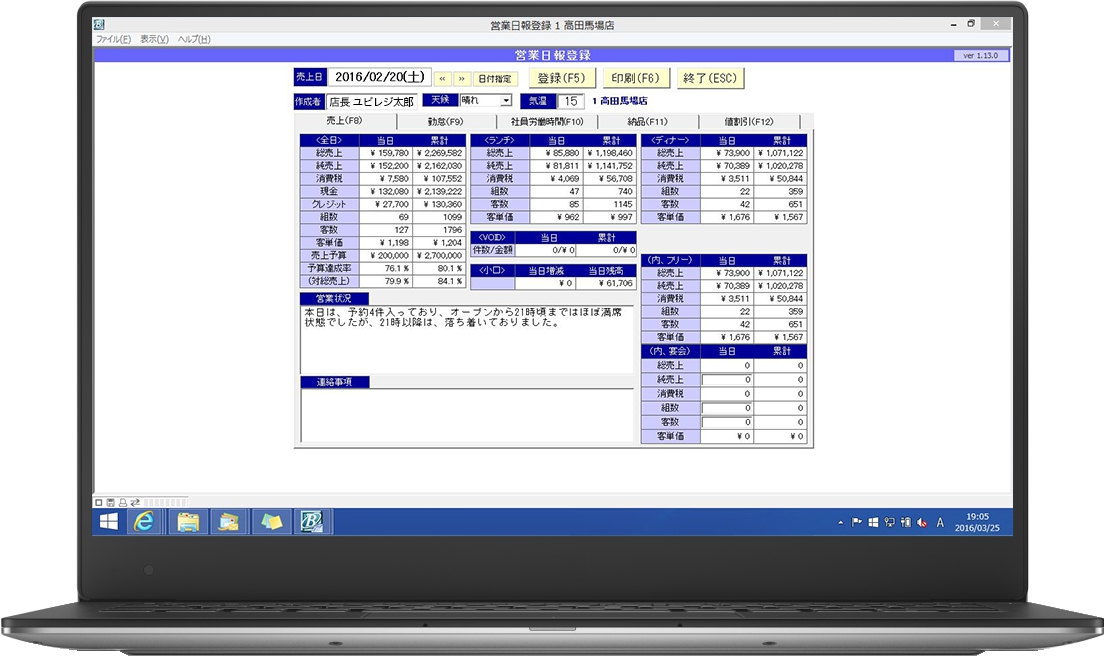Click the muted speaker icon in tray
The width and height of the screenshot is (1104, 656).
pos(919,522)
